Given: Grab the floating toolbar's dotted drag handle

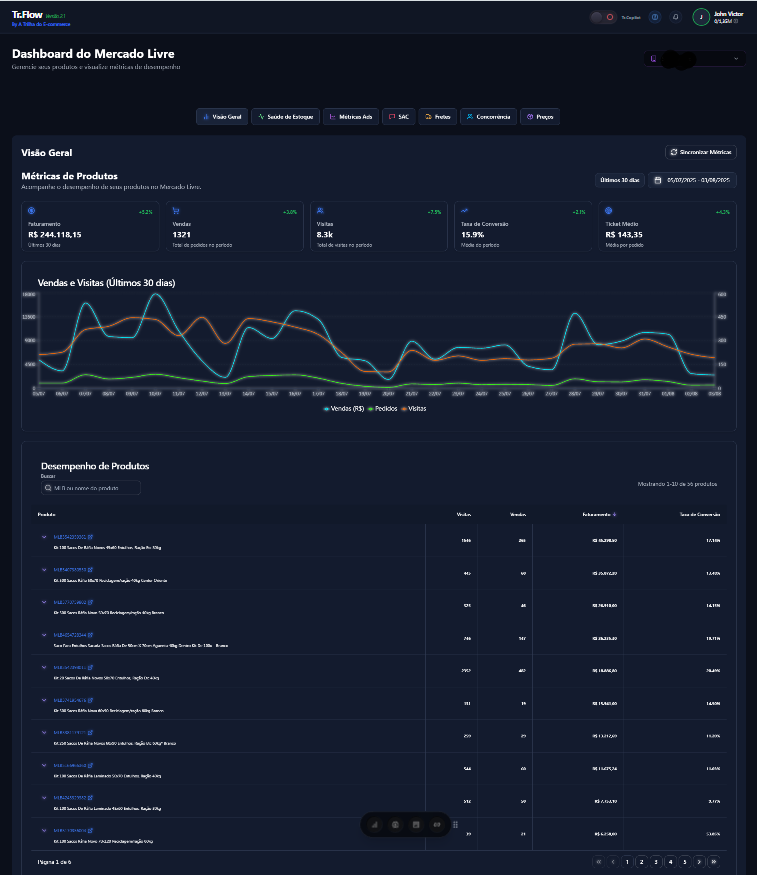Looking at the screenshot, I should tap(455, 825).
